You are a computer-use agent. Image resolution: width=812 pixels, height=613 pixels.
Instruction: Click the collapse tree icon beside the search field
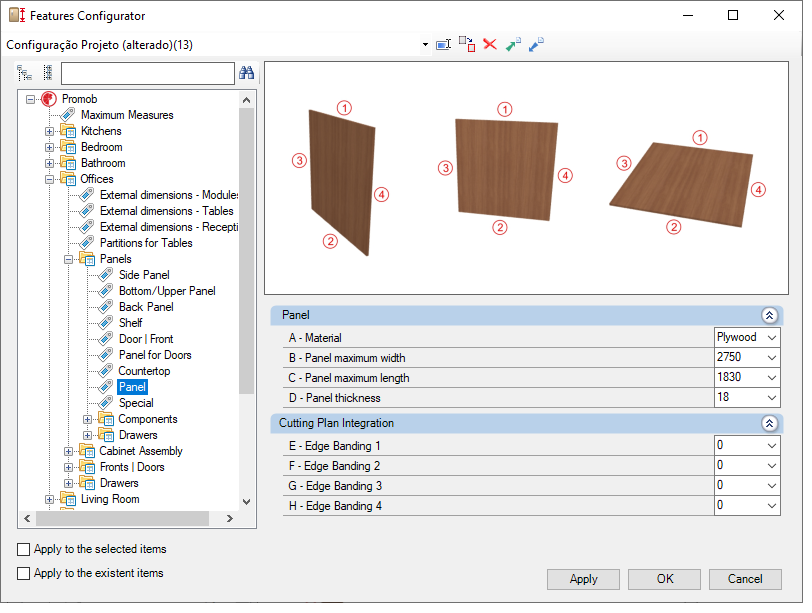[x=48, y=73]
